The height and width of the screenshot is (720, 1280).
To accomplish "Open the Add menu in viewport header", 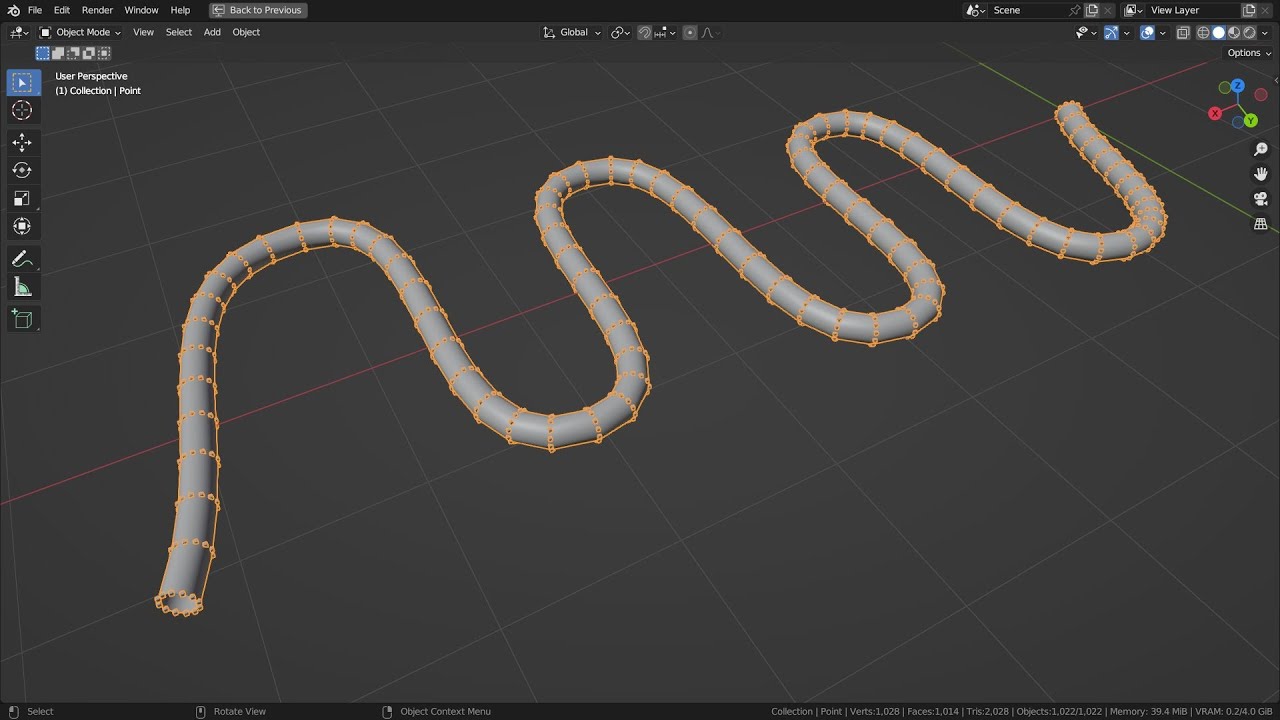I will point(212,32).
